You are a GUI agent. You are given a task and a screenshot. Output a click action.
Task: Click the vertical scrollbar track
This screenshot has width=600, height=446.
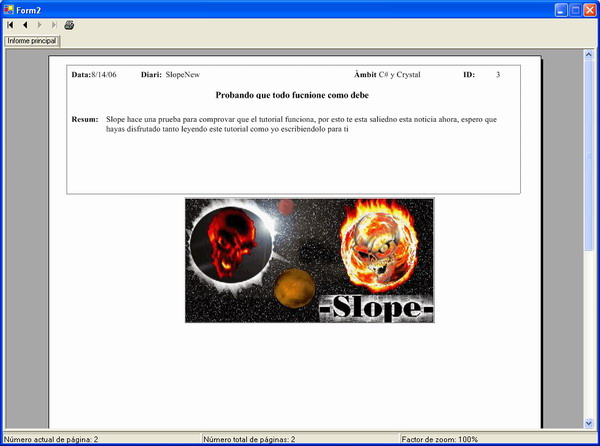(x=589, y=250)
